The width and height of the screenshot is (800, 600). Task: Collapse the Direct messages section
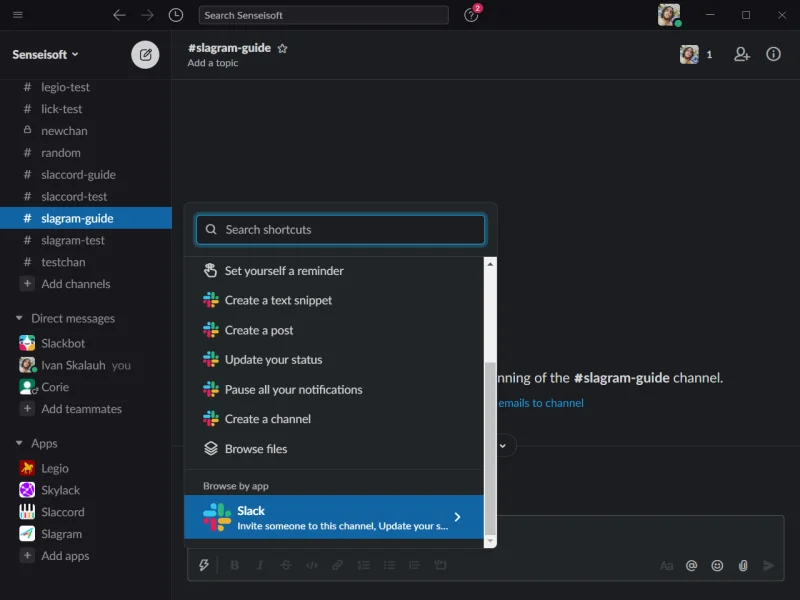(x=19, y=318)
